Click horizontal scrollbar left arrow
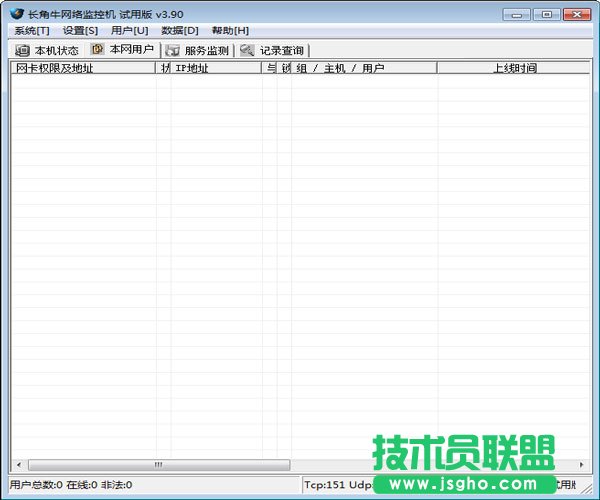The width and height of the screenshot is (600, 500). click(x=19, y=465)
